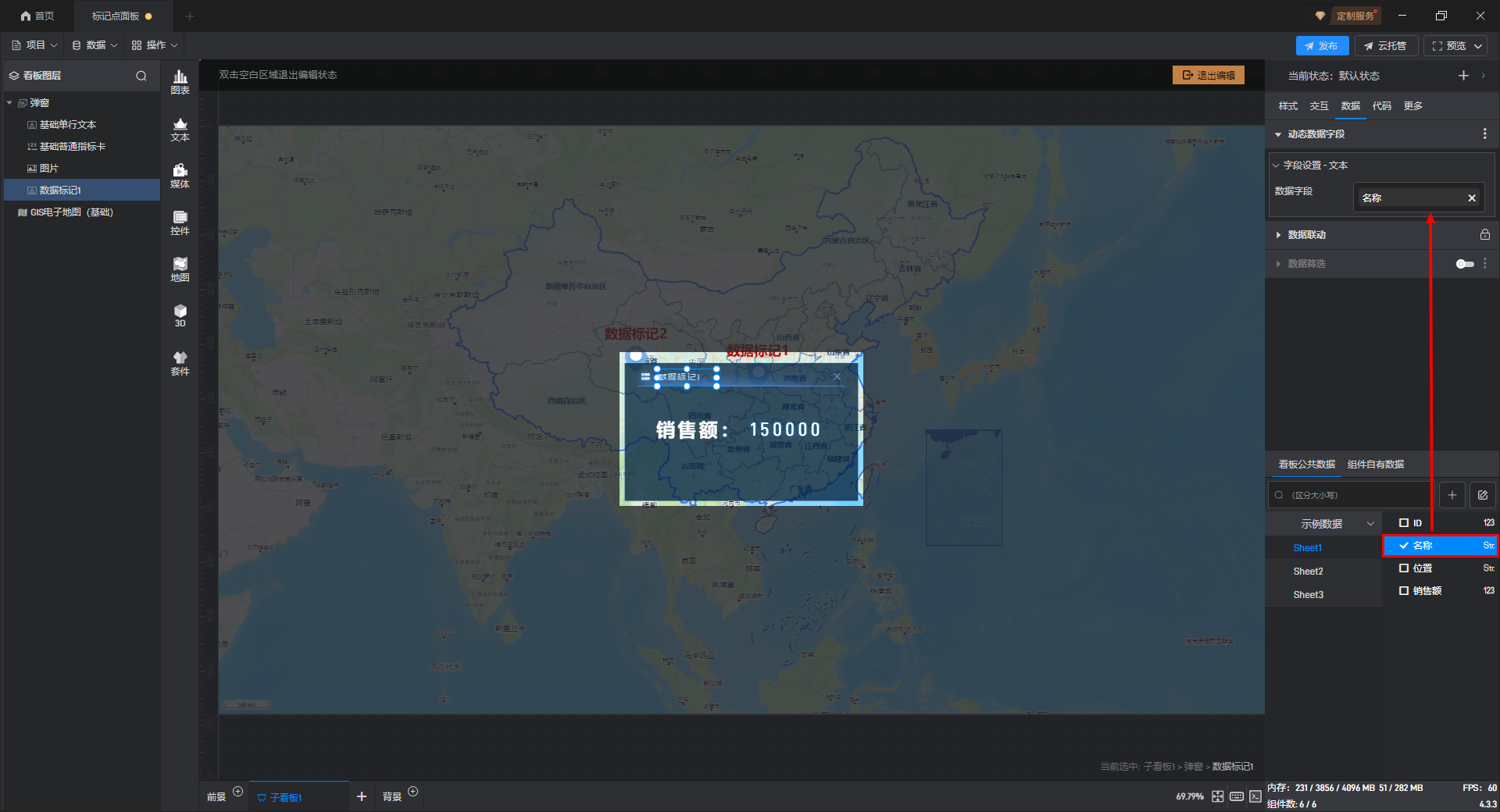
Task: Open the 媒体 media component panel
Action: (180, 176)
